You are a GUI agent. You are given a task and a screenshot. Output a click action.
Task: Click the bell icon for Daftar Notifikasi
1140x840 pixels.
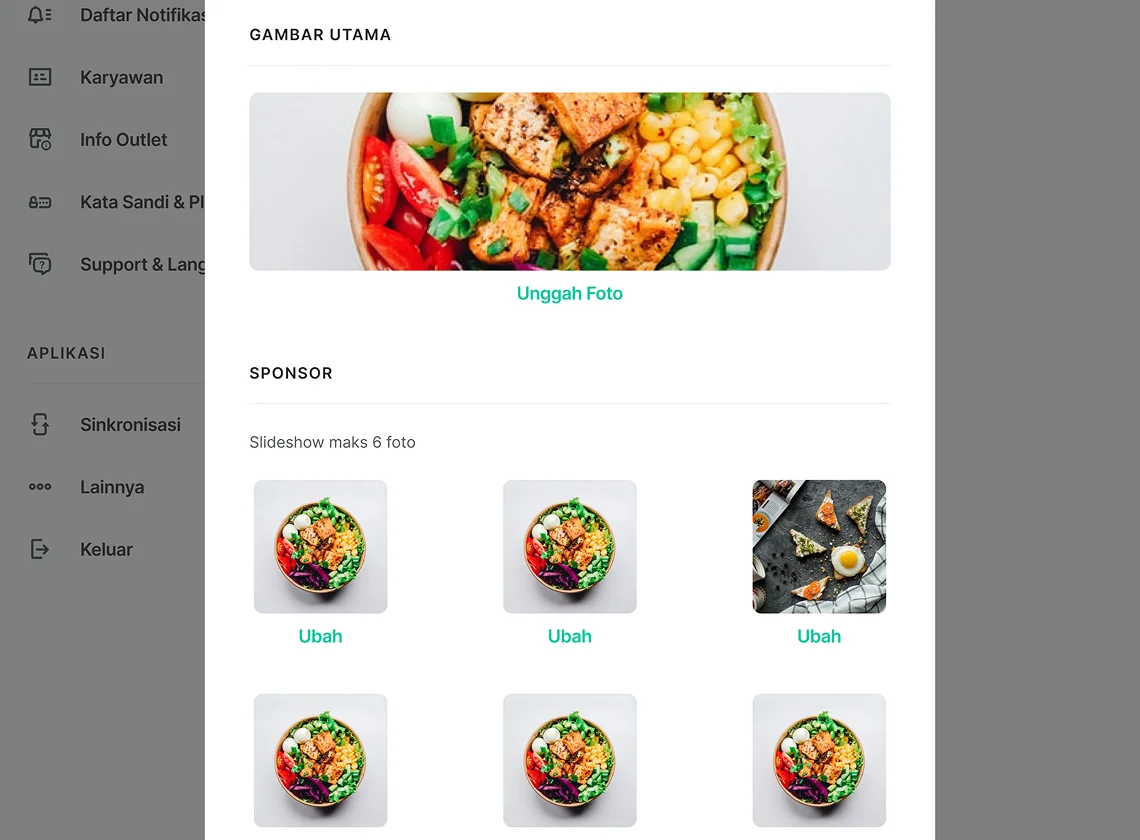39,15
